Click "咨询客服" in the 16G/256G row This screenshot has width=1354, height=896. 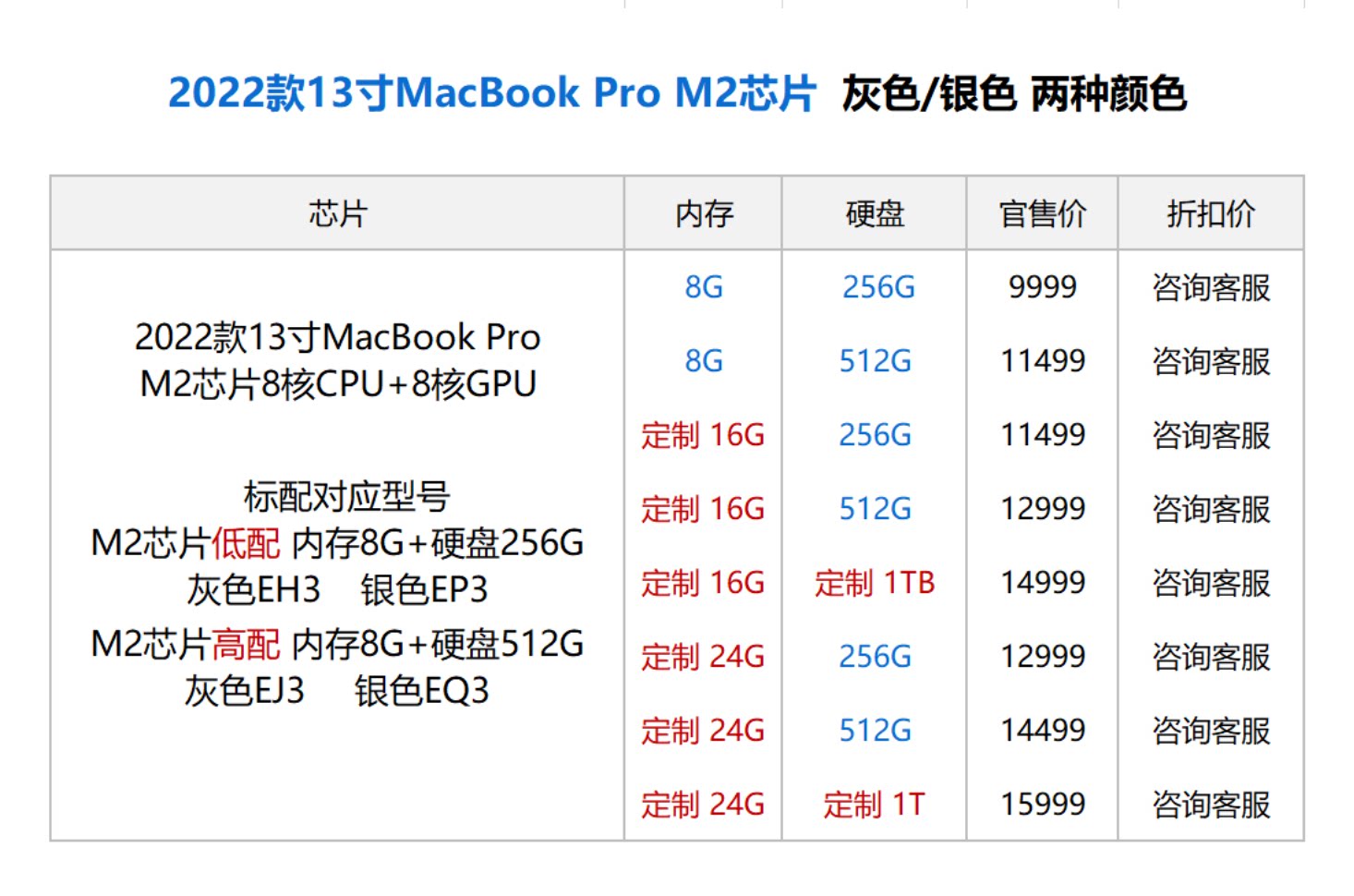coord(1211,435)
